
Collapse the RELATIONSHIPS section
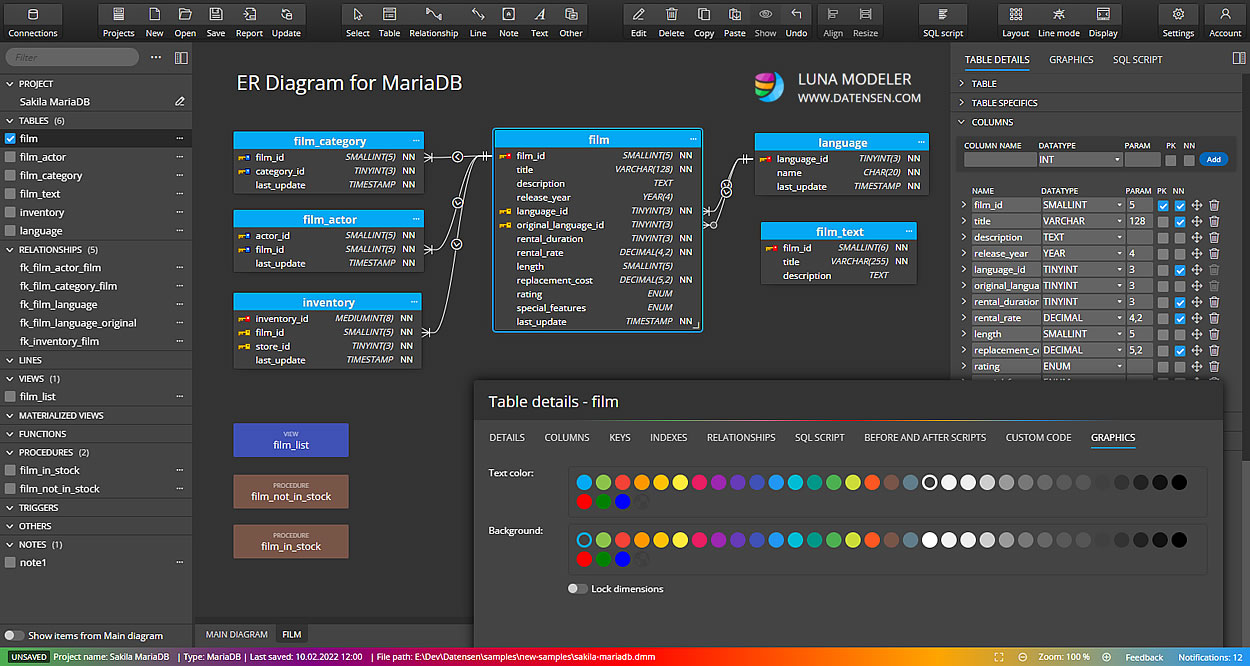pos(10,249)
